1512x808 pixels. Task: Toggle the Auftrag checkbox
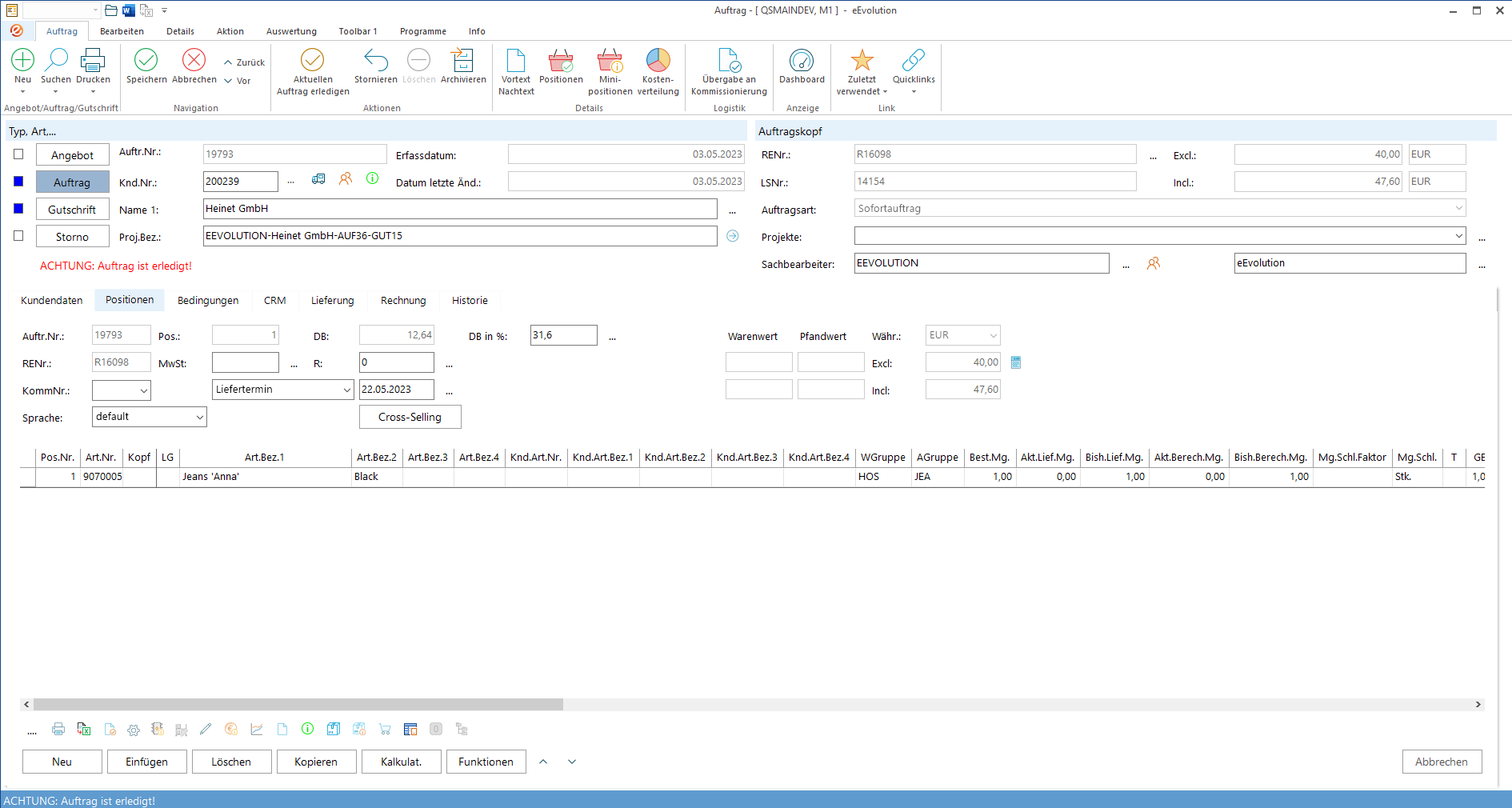point(18,182)
